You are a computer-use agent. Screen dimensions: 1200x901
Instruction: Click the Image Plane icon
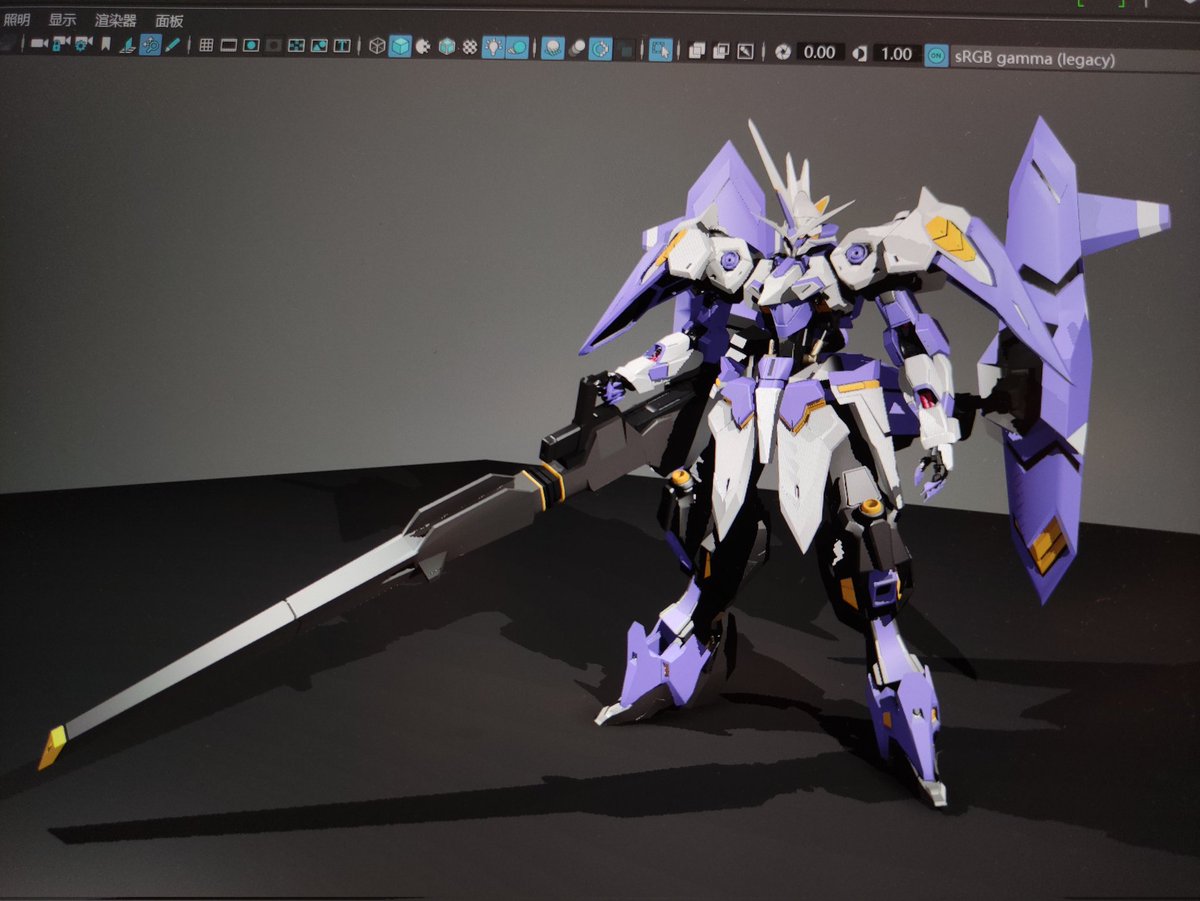click(128, 45)
